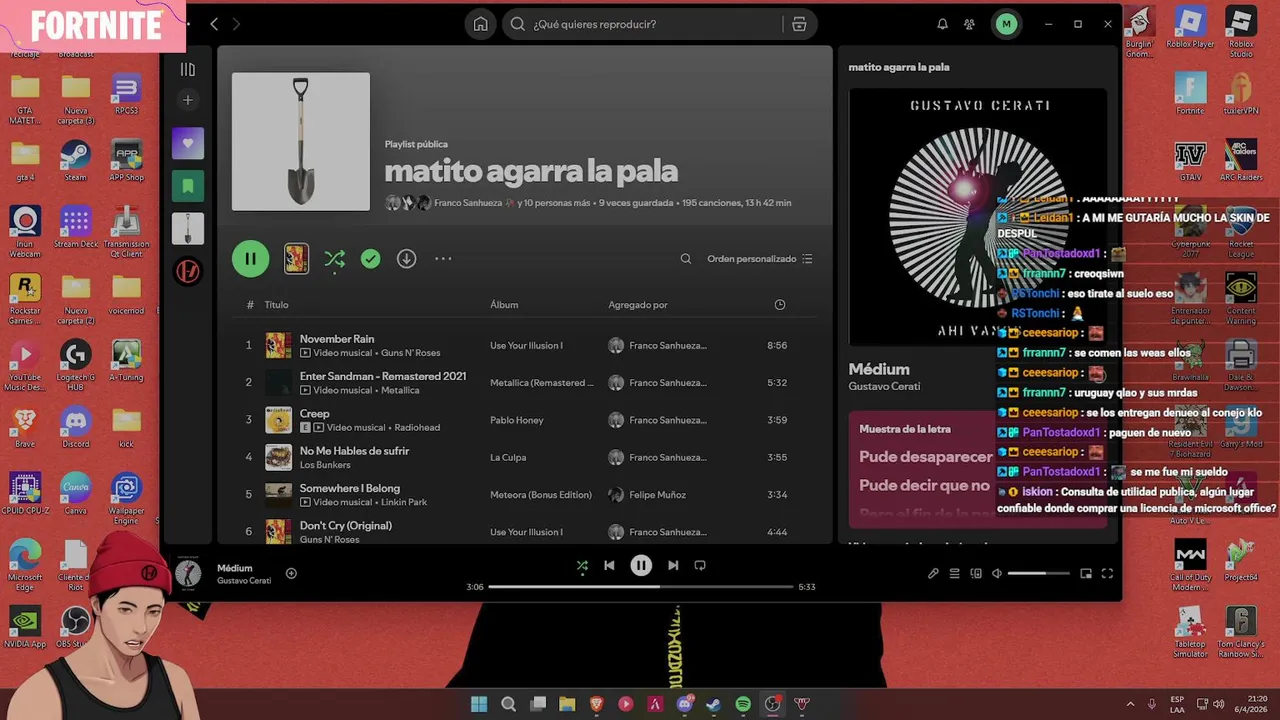Open Friend Activity icon

969,24
